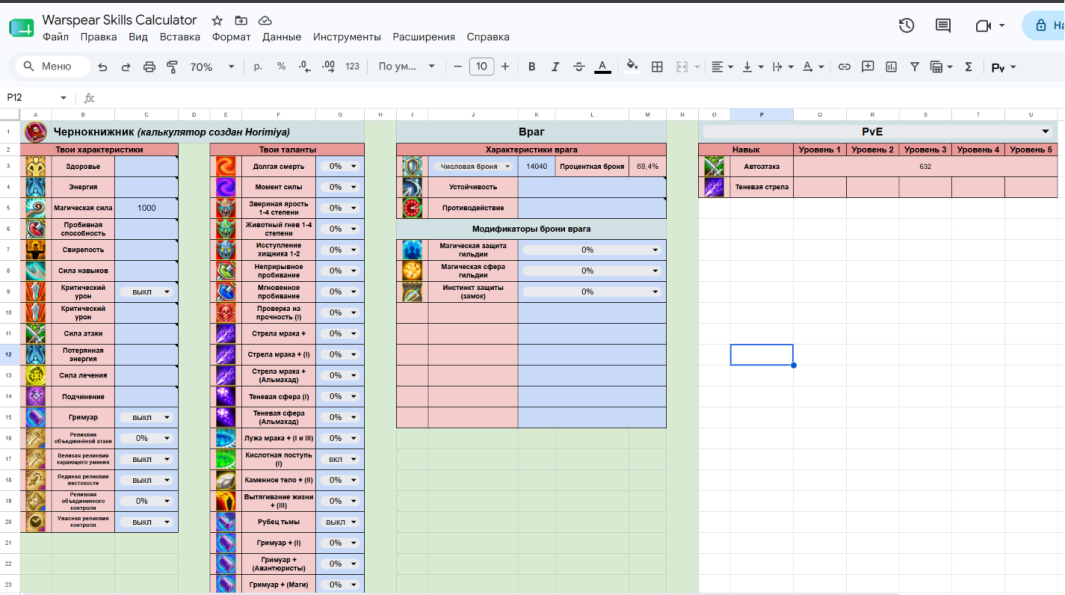The height and width of the screenshot is (595, 1065).
Task: Apply italic formatting
Action: click(x=555, y=67)
